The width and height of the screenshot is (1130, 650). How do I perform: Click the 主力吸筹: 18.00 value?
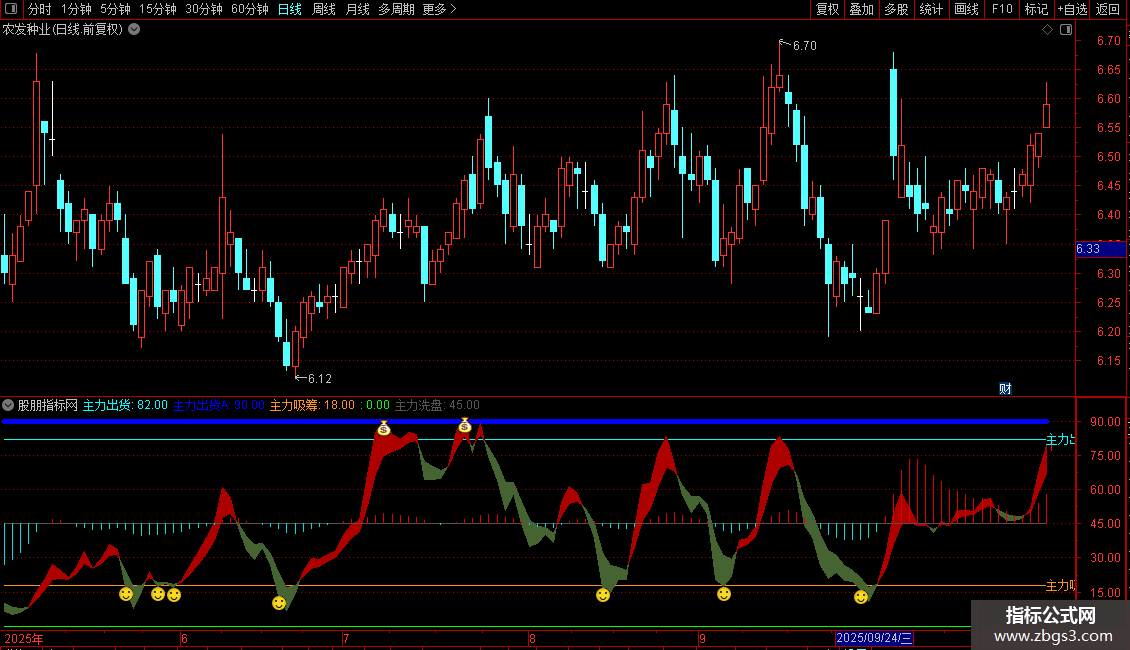coord(312,405)
